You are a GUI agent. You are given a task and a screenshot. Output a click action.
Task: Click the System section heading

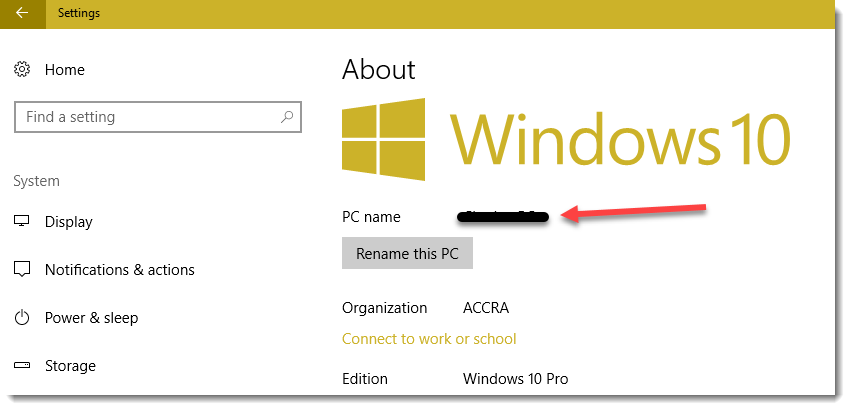pos(36,181)
